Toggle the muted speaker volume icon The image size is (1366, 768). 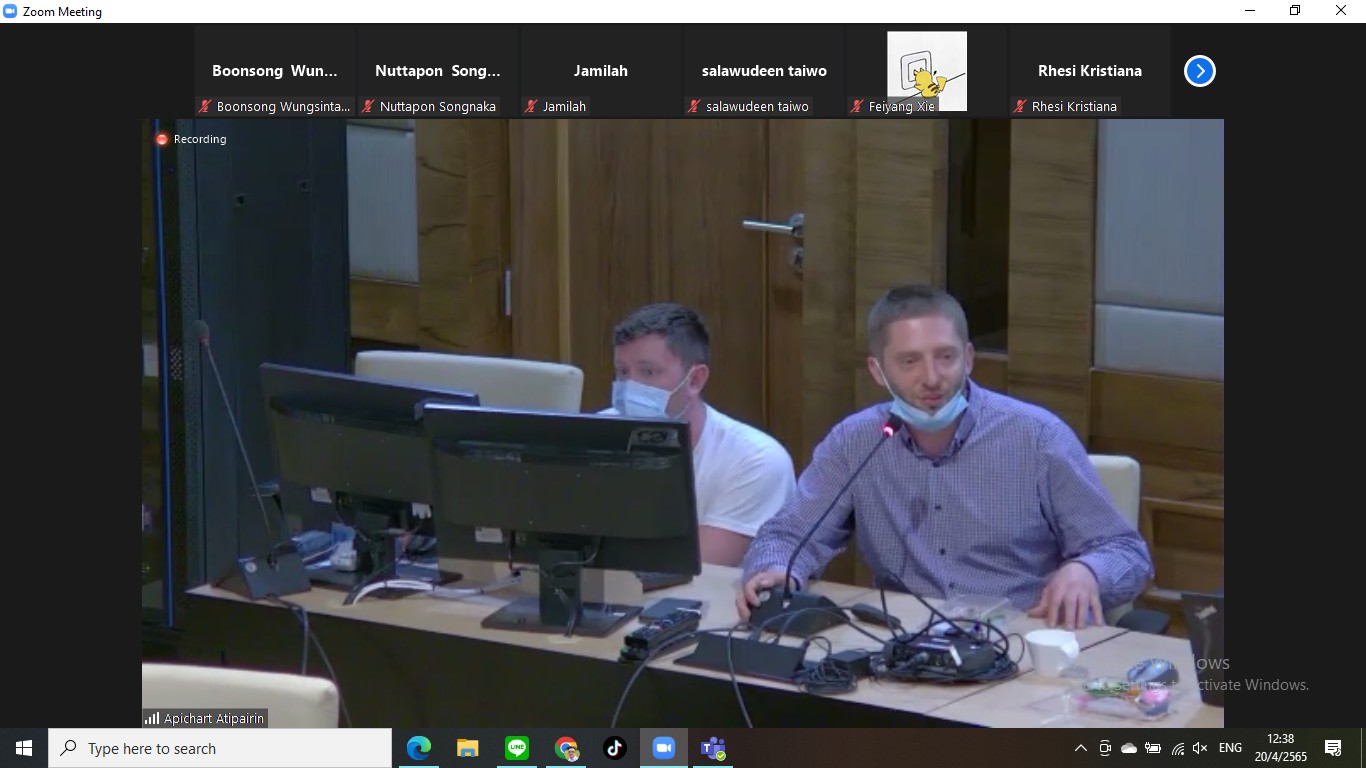tap(1200, 748)
